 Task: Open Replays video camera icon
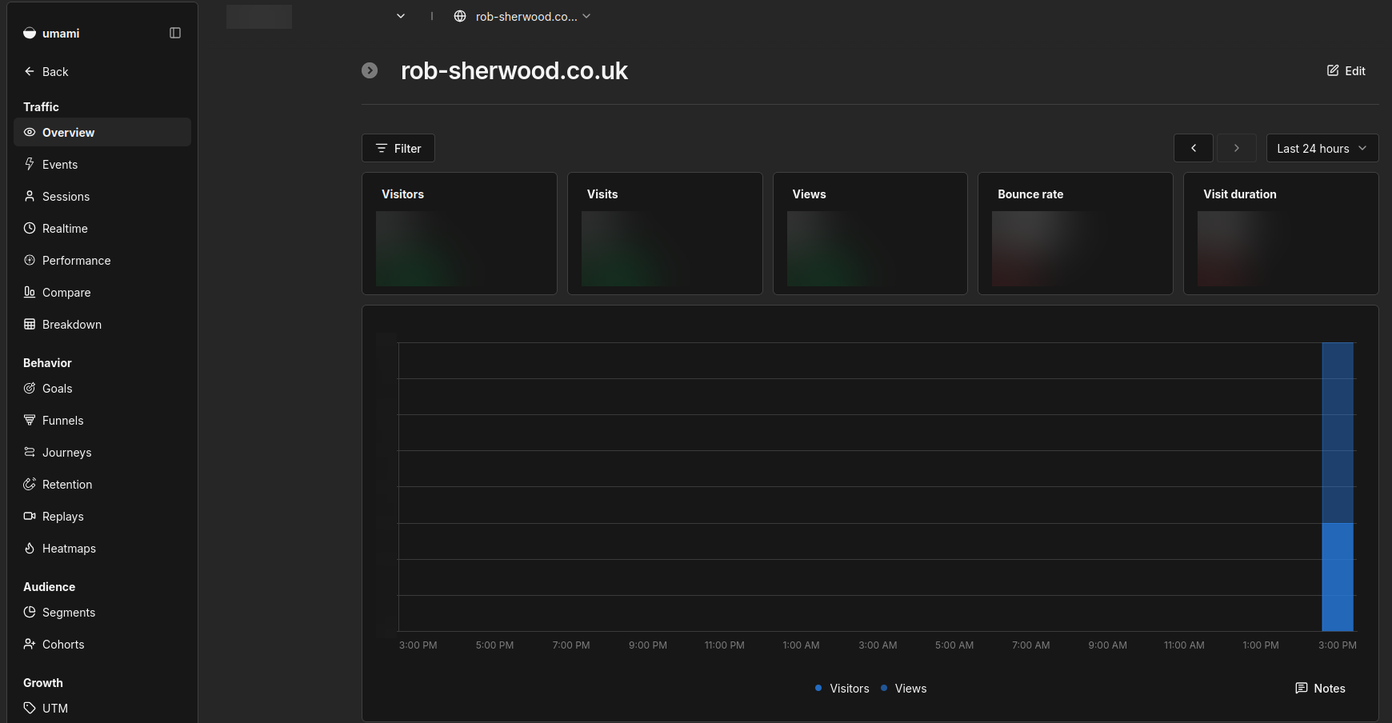30,516
